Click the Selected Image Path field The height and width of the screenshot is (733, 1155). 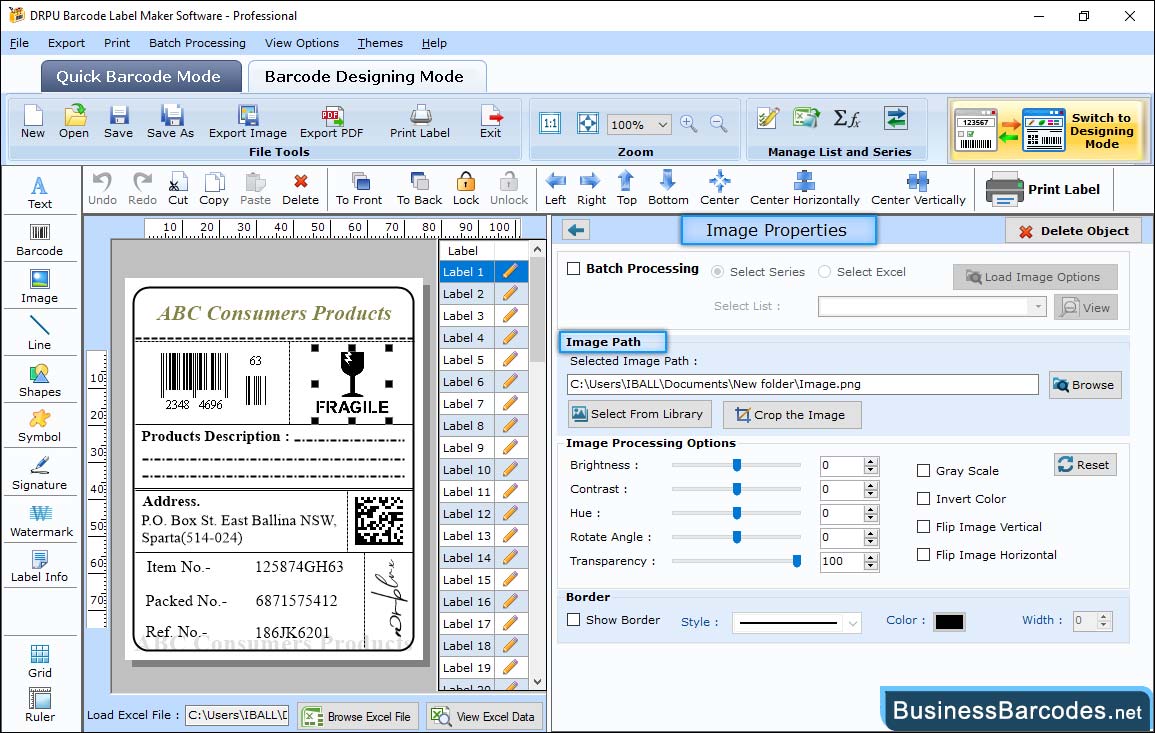802,384
